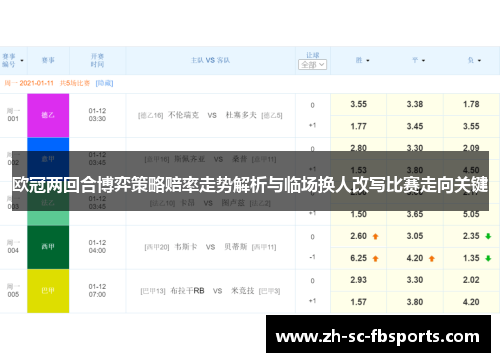Viewport: 500px width, 362px height.
Task: Select handicap draw odds 4.20 for match 004
Action: [415, 258]
